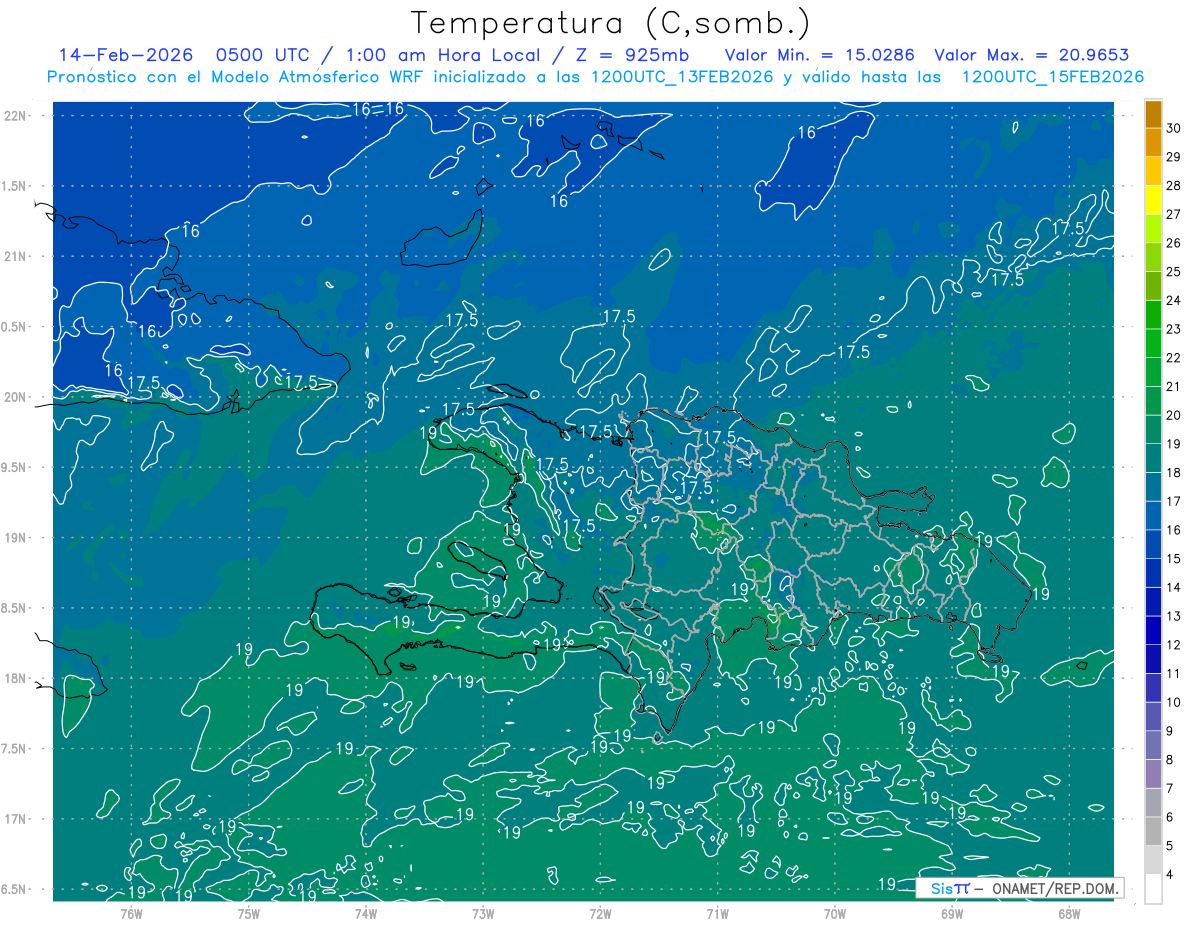Click the "1200UTC_13FEB2026" initialization time

point(682,77)
